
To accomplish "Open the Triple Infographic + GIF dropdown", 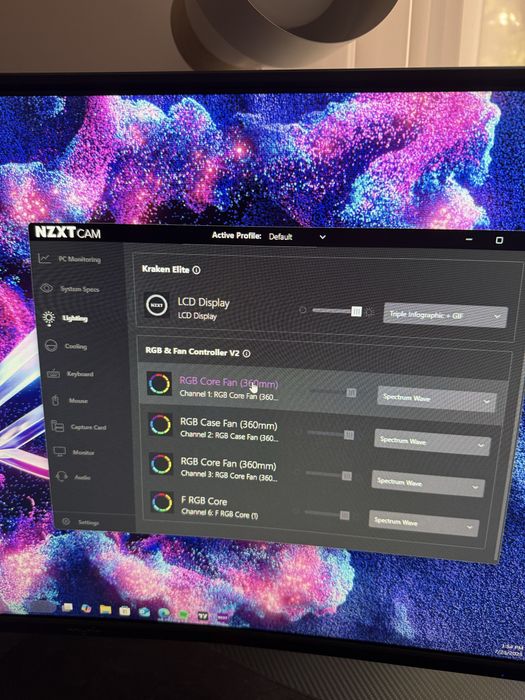I will pyautogui.click(x=445, y=316).
